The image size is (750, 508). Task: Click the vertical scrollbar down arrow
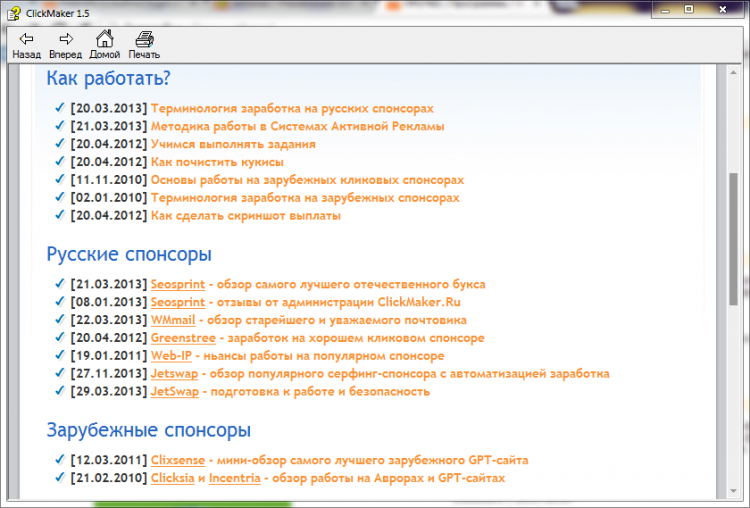[733, 491]
